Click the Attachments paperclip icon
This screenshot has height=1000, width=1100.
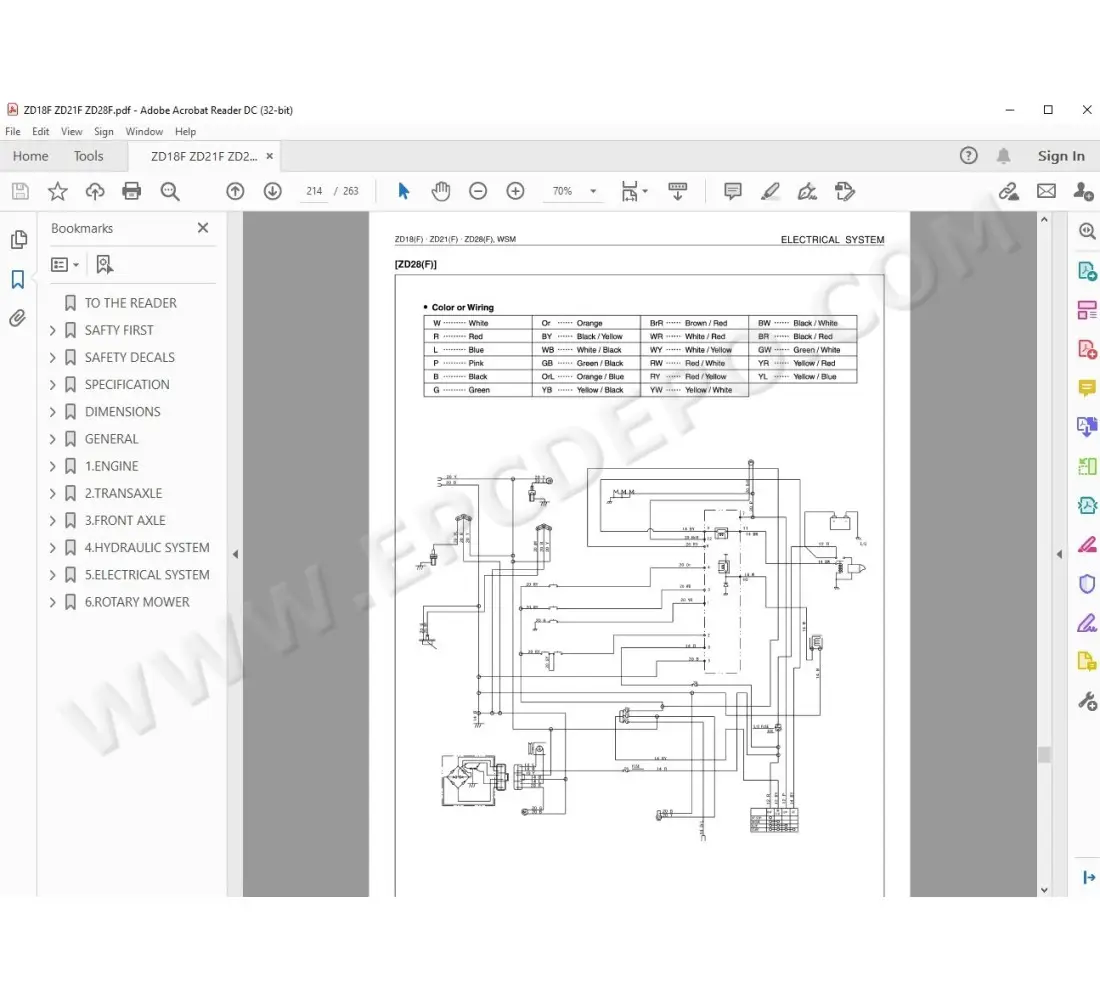click(x=19, y=317)
